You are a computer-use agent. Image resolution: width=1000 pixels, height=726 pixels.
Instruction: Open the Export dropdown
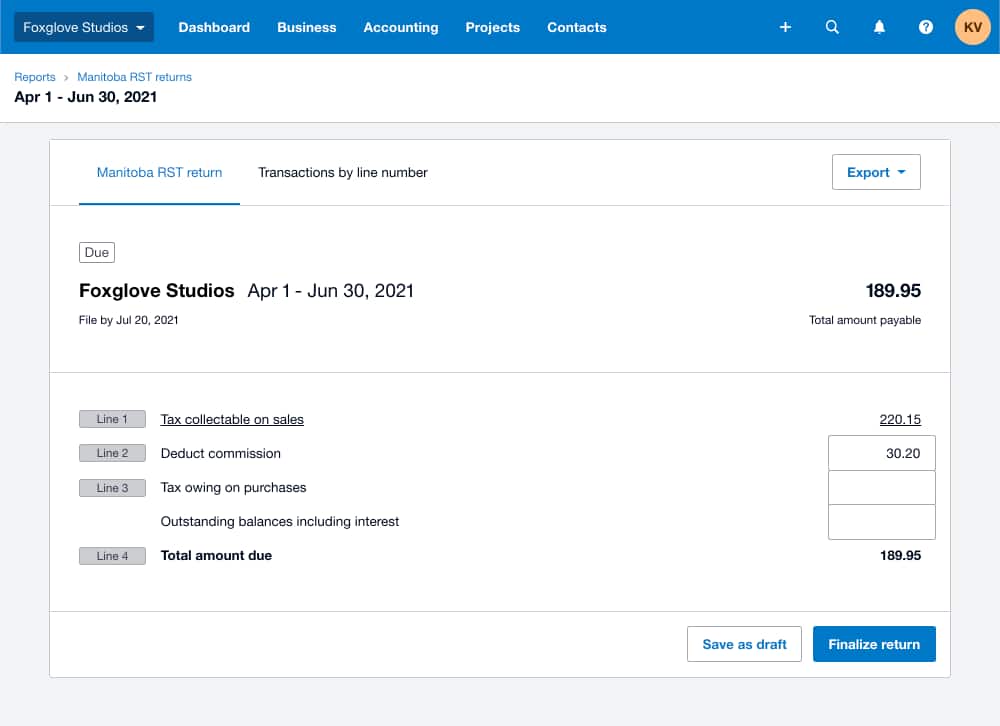876,172
